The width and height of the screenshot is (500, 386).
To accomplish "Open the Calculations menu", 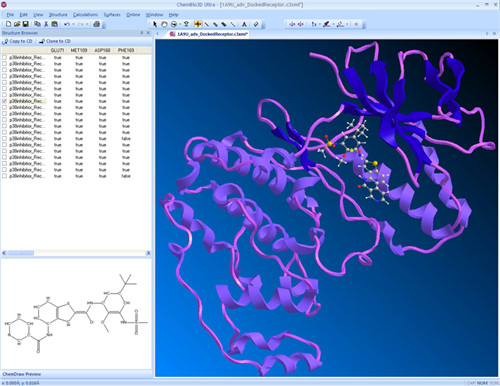I will coord(86,15).
